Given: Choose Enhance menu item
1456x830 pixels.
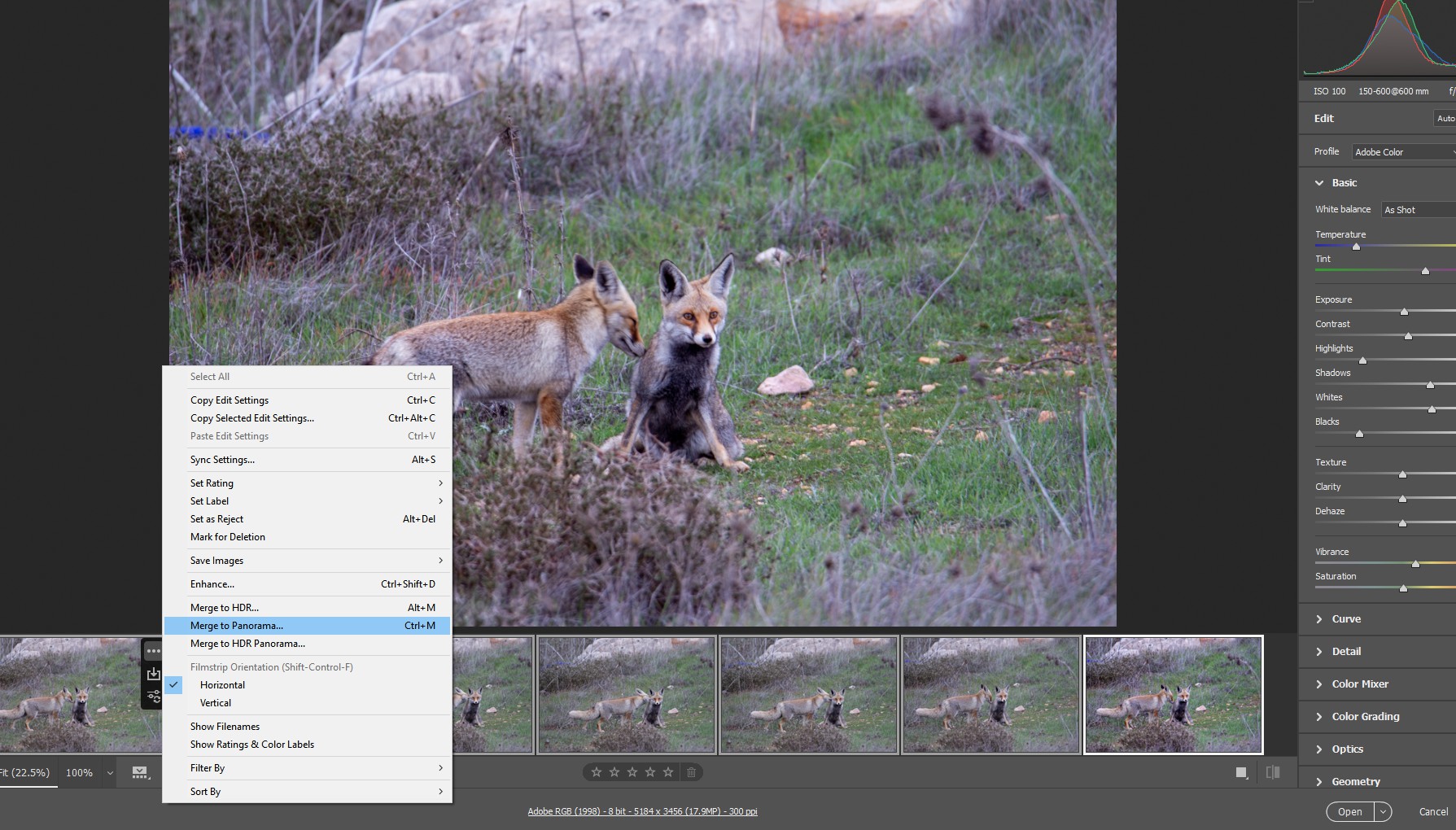Looking at the screenshot, I should [x=307, y=584].
